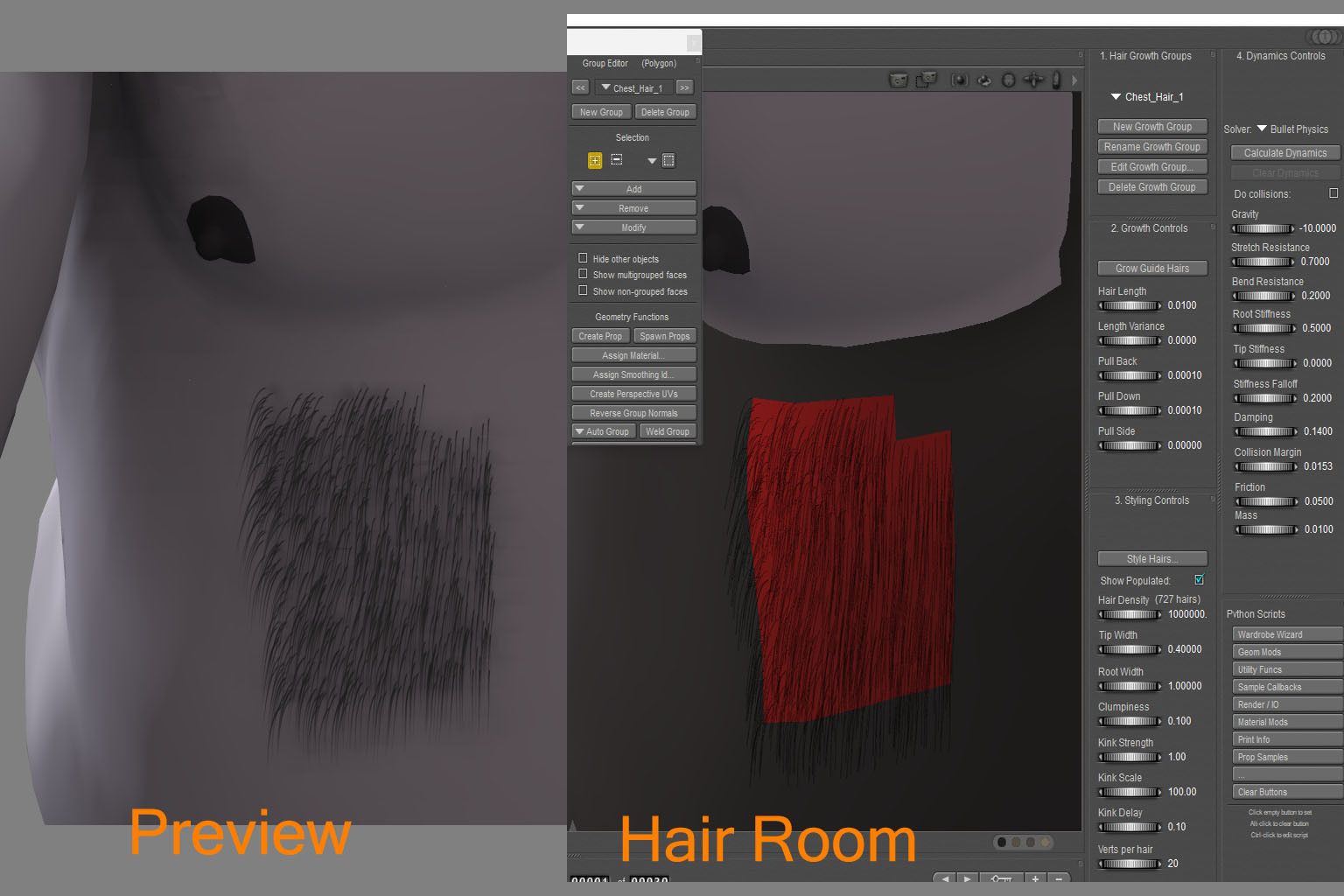Click the hand camera icon in viewport toolbar
1344x896 pixels.
[1056, 80]
